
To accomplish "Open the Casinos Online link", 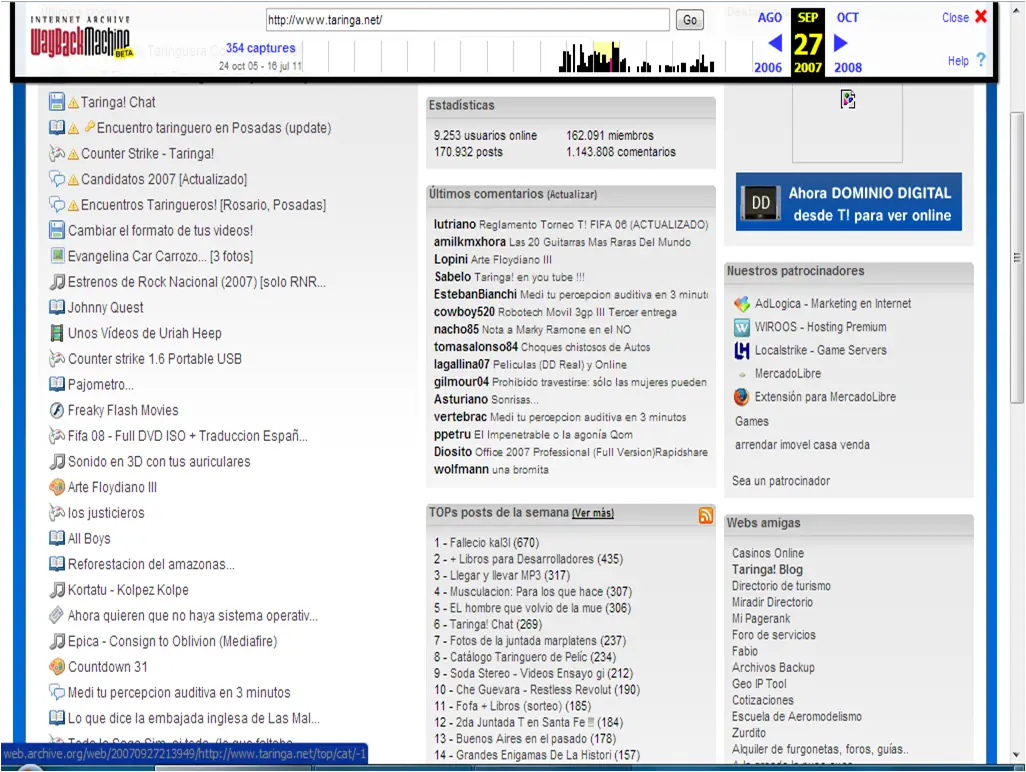I will click(768, 553).
